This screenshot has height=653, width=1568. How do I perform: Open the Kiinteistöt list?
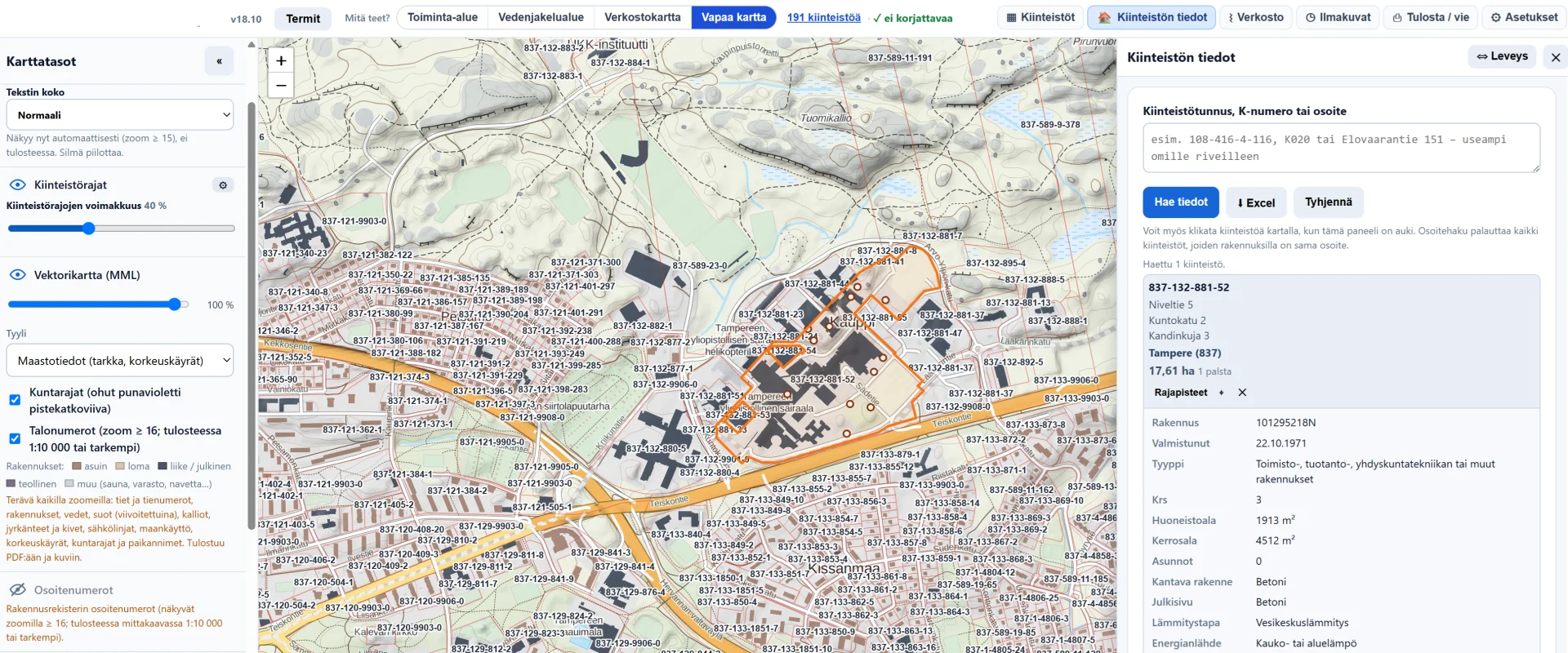(1040, 17)
